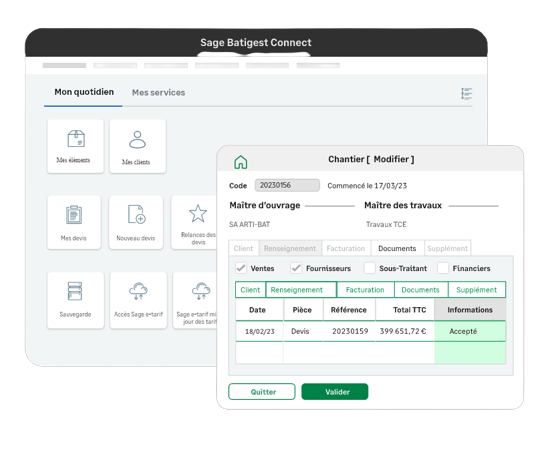The height and width of the screenshot is (460, 542).
Task: Select the grey Facturation tab
Action: [x=346, y=248]
